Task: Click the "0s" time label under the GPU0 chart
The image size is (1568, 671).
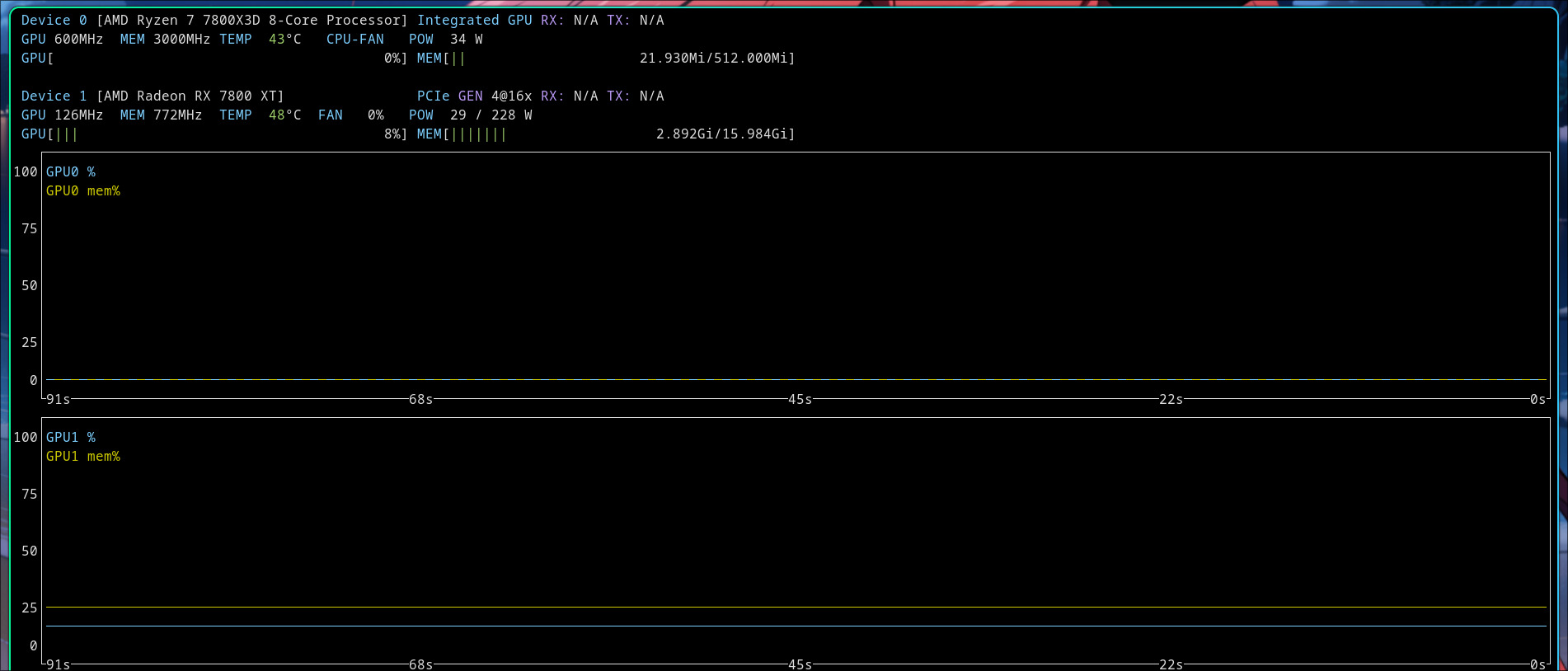Action: point(1538,399)
